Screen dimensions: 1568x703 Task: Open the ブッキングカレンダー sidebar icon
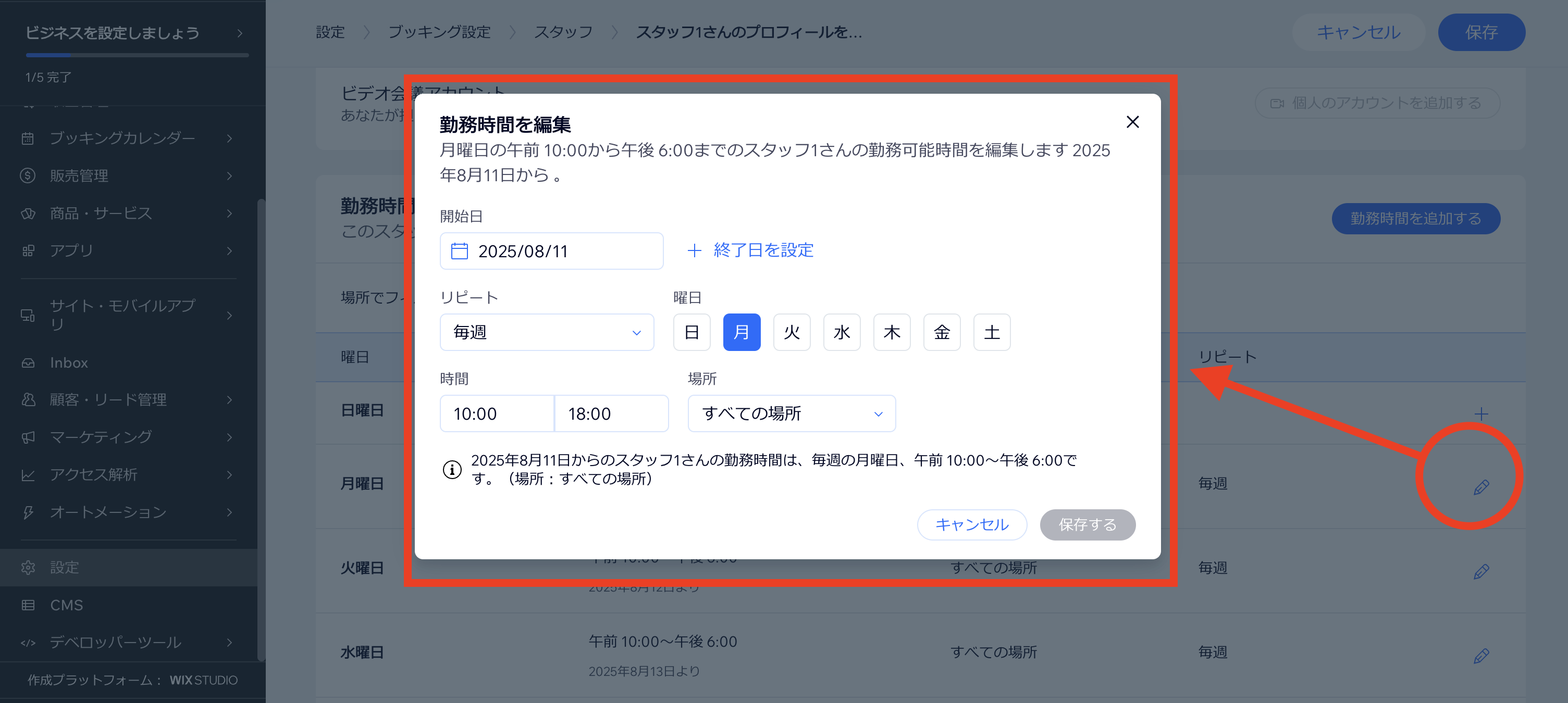(28, 138)
